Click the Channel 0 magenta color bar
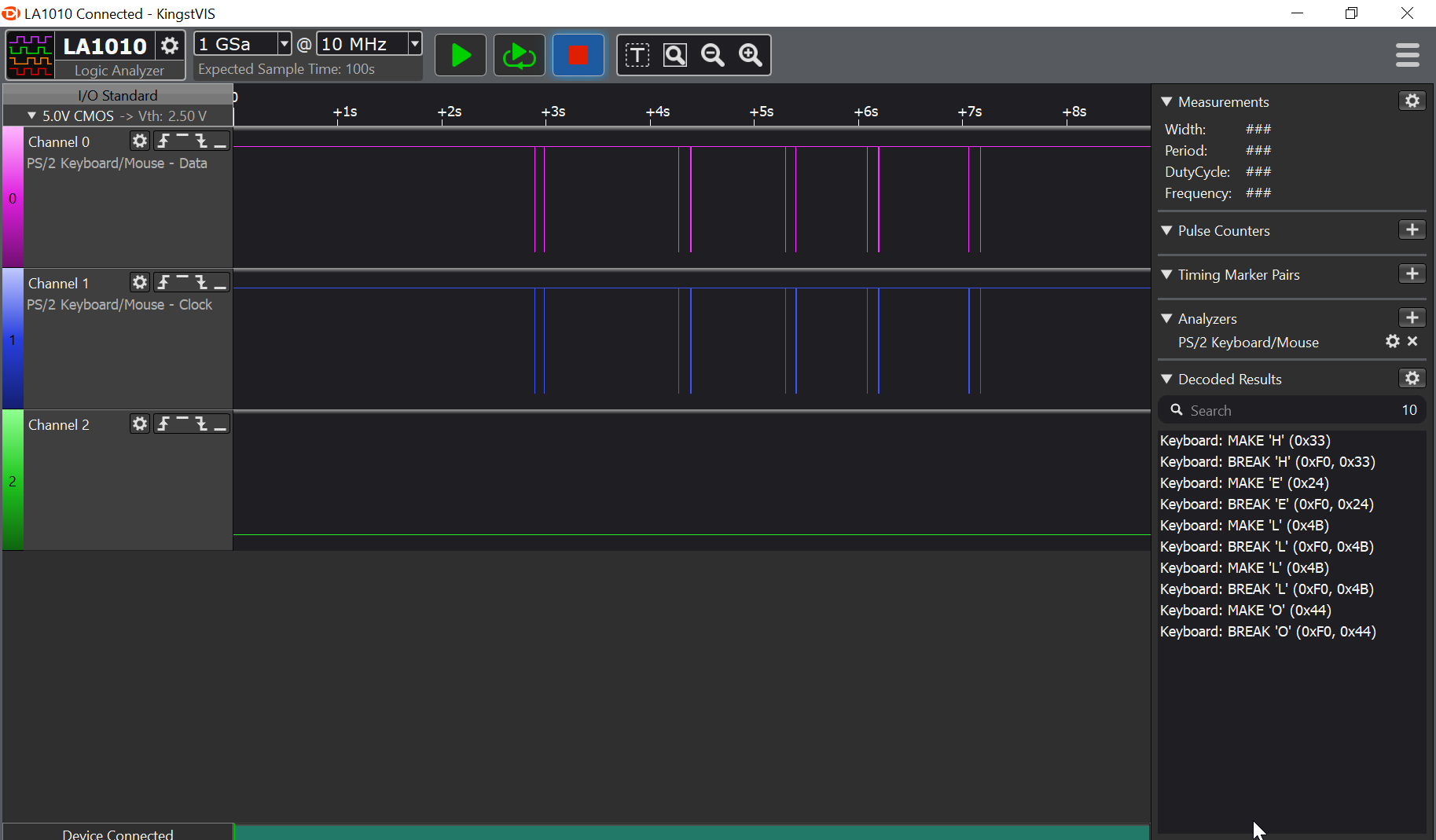1436x840 pixels. click(x=13, y=198)
